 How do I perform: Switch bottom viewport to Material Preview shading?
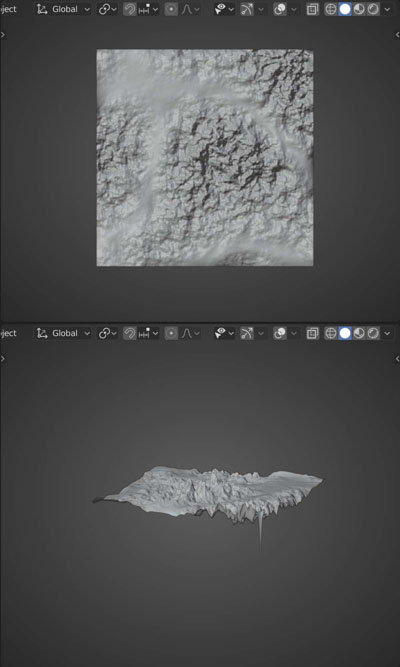[x=359, y=333]
